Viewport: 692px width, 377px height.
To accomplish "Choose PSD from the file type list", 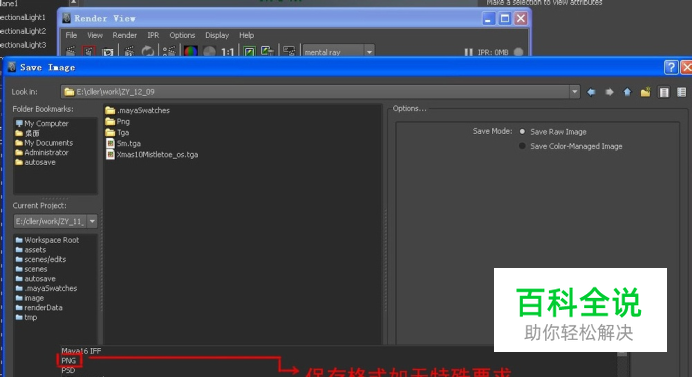I will (68, 370).
